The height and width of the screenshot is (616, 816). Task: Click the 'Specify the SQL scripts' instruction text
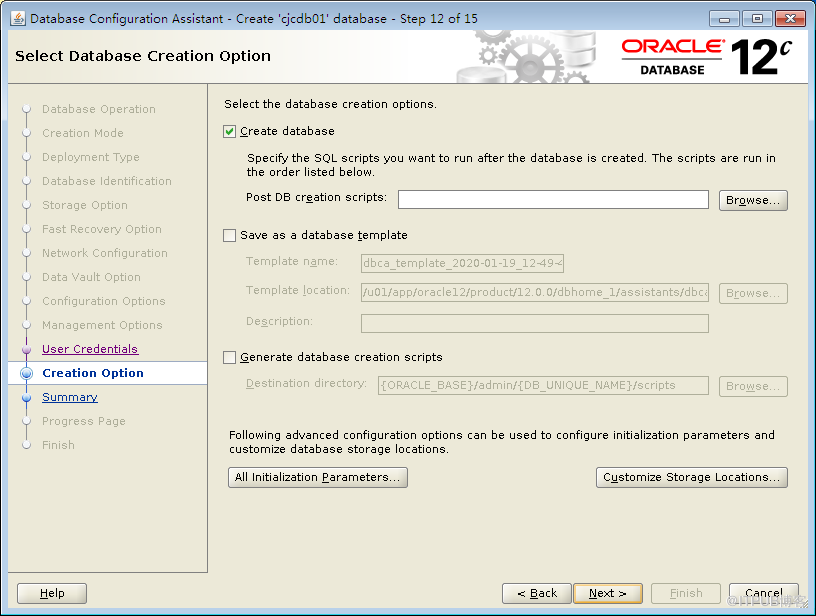coord(511,165)
